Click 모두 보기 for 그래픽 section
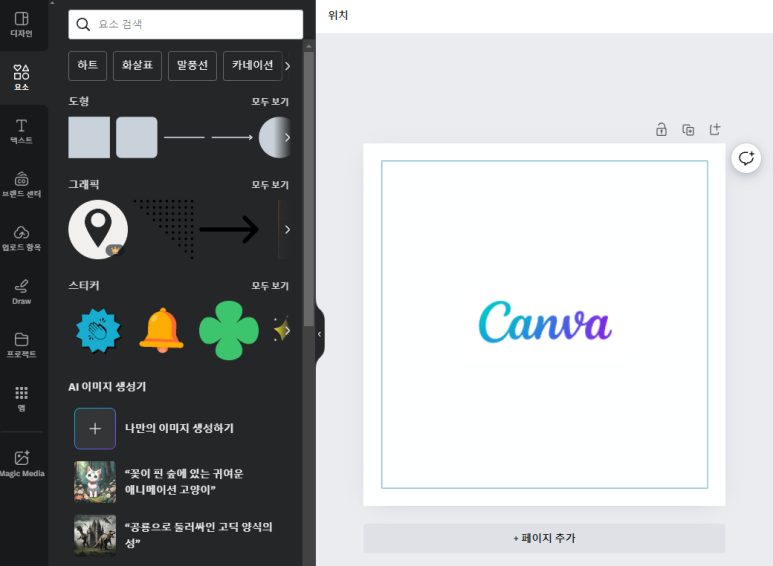The width and height of the screenshot is (773, 566). pyautogui.click(x=270, y=185)
